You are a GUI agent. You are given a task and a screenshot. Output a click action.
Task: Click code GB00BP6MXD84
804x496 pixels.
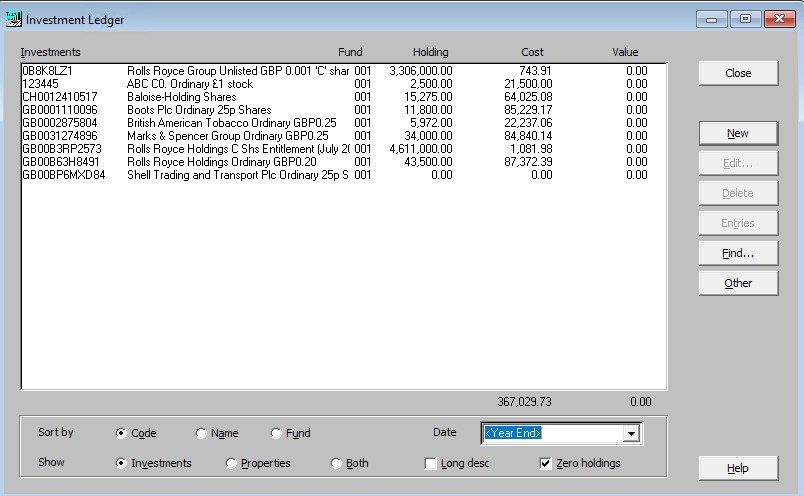pyautogui.click(x=64, y=175)
